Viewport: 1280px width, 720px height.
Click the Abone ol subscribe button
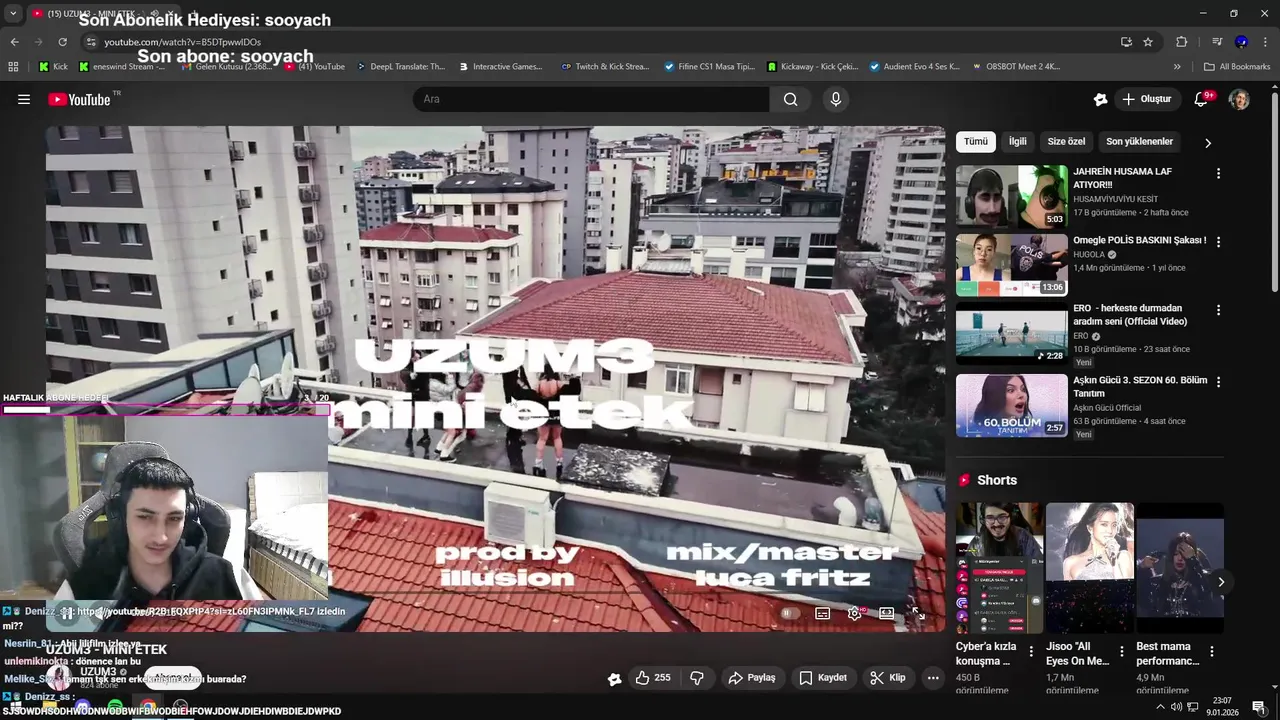pyautogui.click(x=174, y=678)
